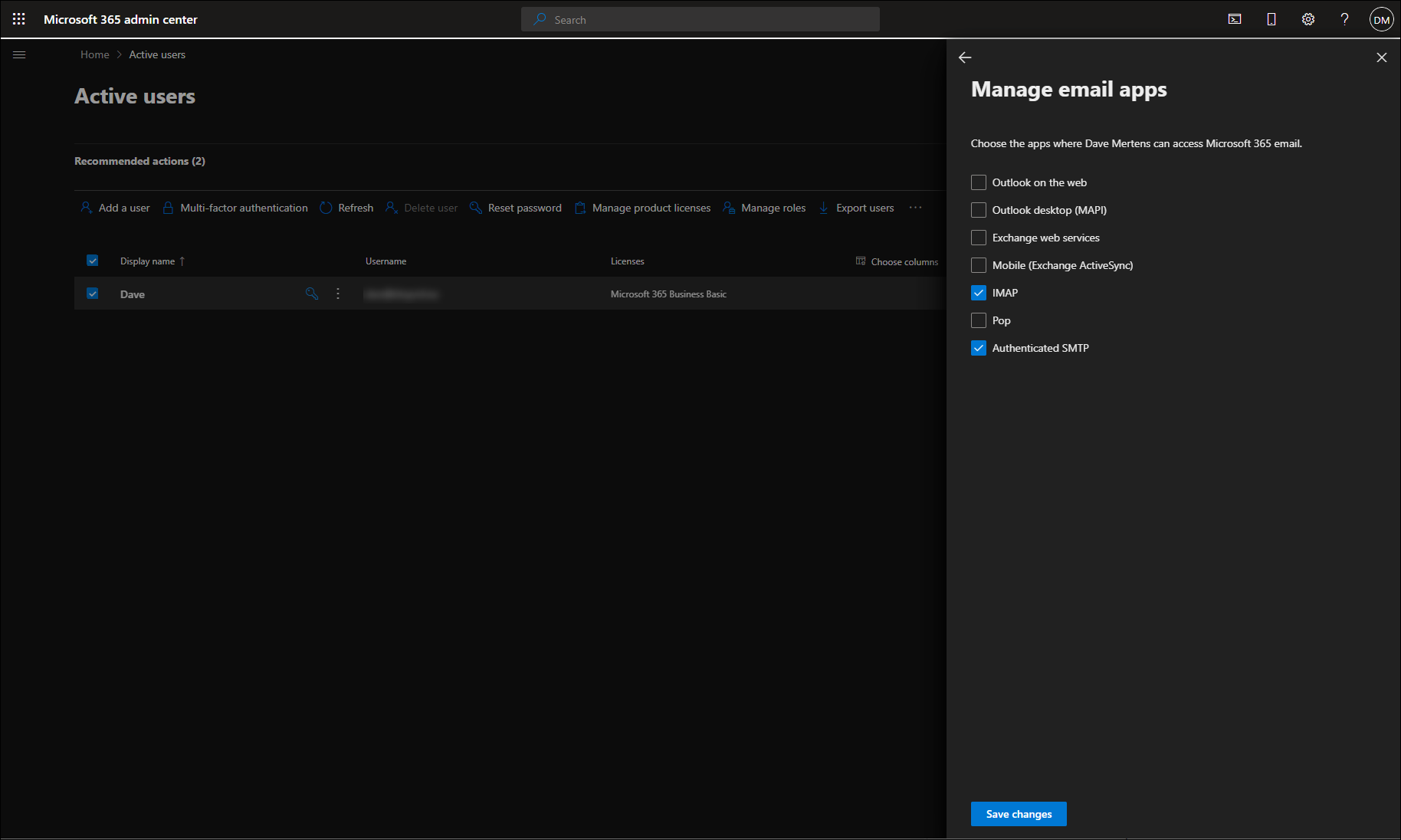
Task: Click Add a user
Action: [116, 208]
